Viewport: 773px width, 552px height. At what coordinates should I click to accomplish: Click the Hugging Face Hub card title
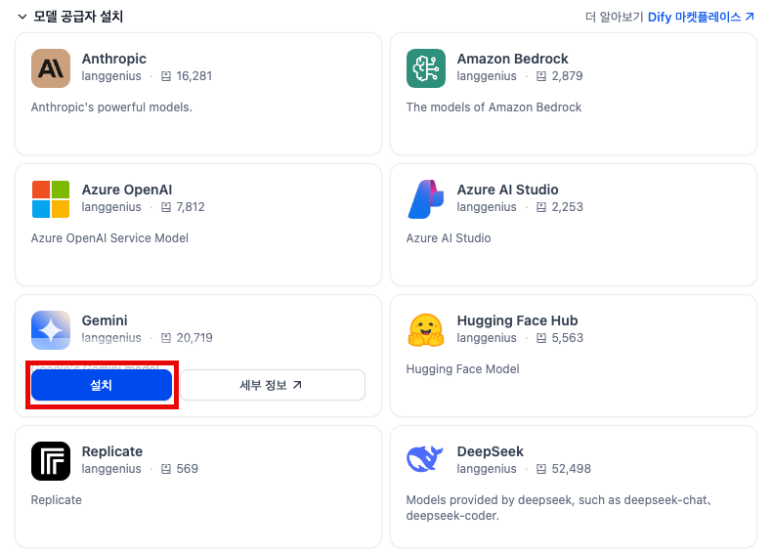517,320
